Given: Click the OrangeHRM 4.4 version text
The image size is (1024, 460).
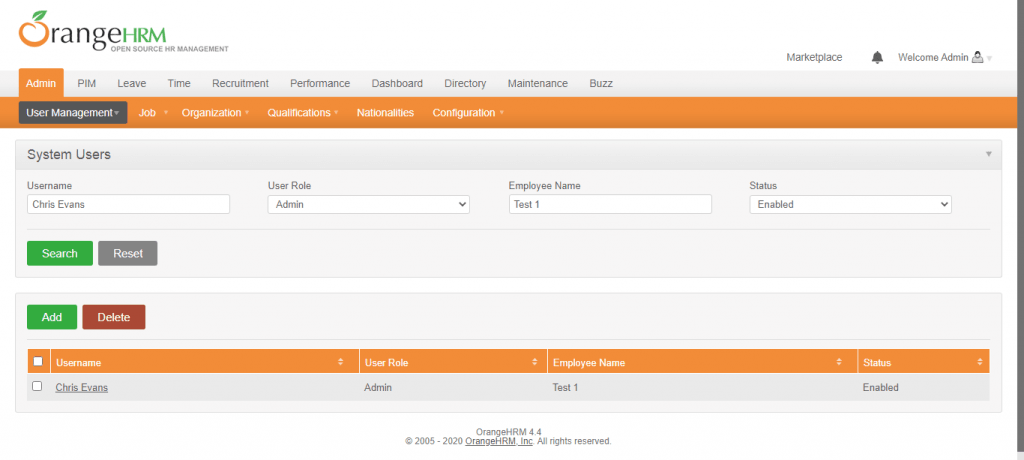Looking at the screenshot, I should click(508, 432).
